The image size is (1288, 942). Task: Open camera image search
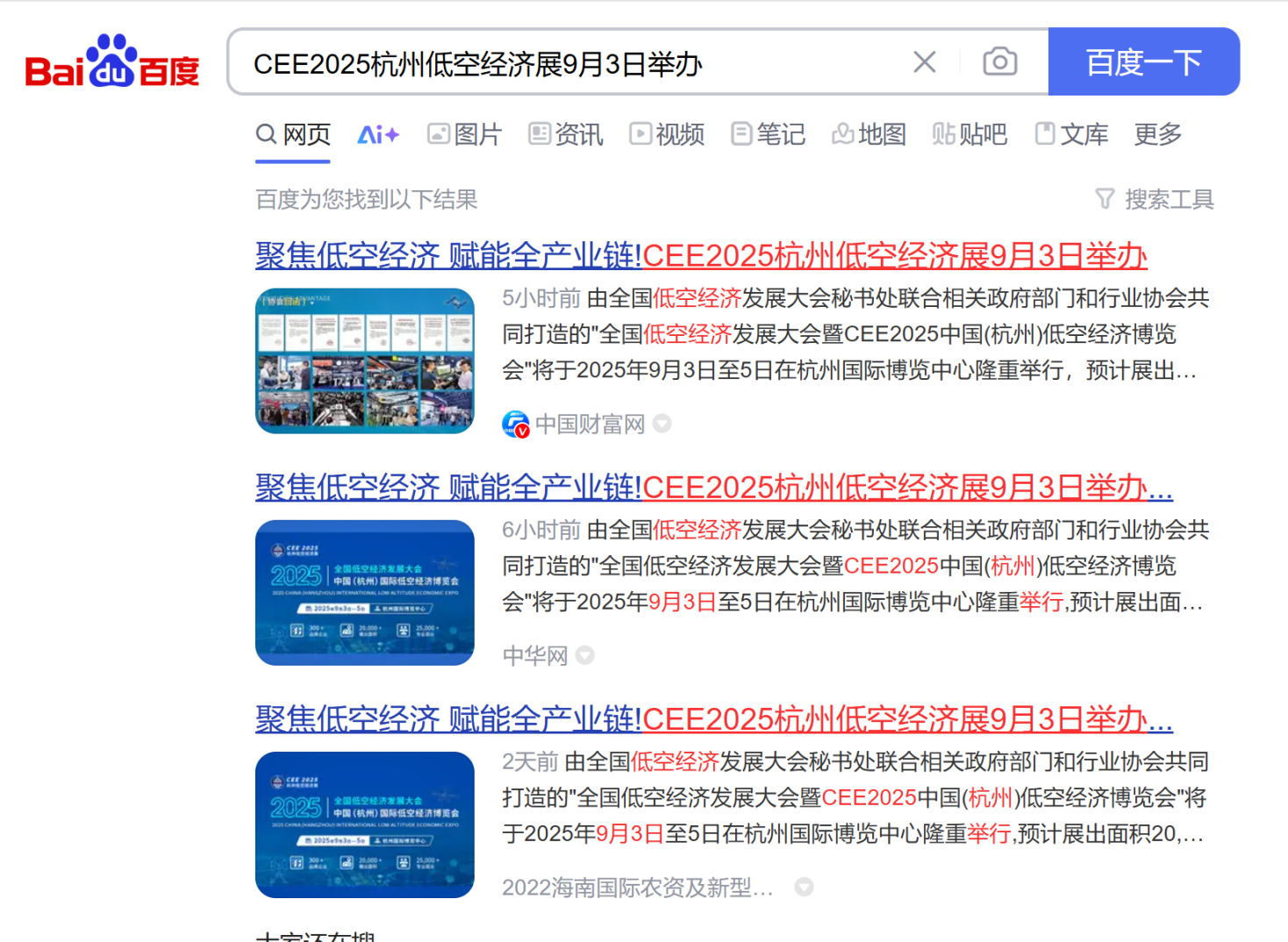(x=999, y=62)
